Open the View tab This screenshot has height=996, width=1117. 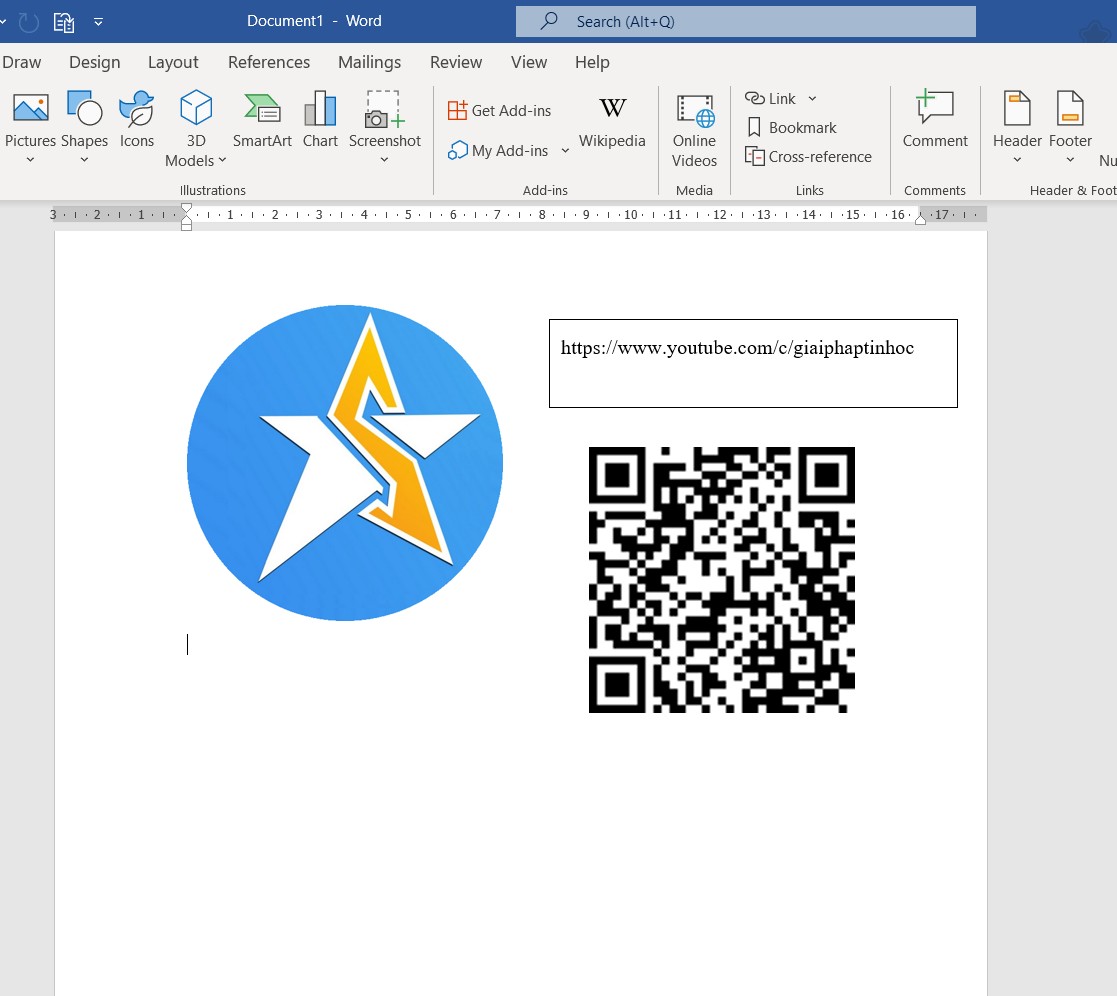(x=529, y=62)
